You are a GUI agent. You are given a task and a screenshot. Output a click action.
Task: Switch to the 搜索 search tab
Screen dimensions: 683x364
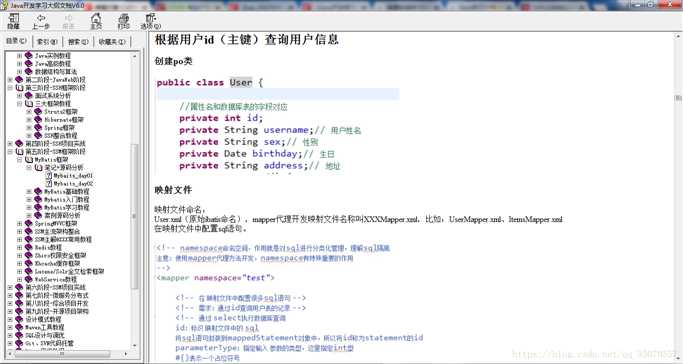[78, 41]
